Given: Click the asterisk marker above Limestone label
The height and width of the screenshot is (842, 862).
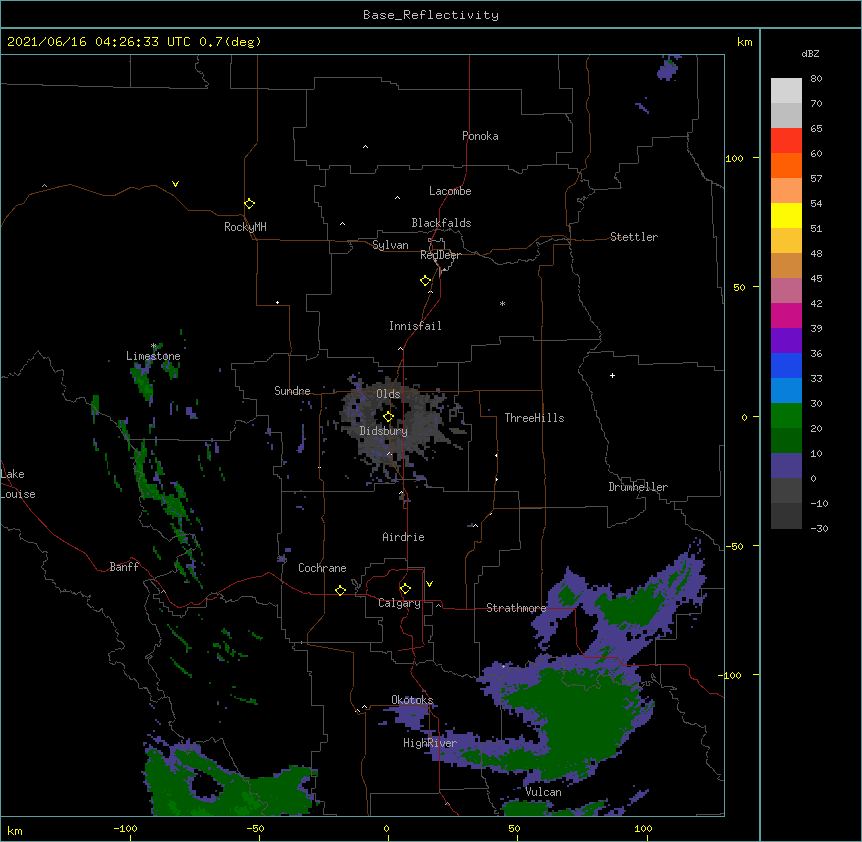Looking at the screenshot, I should click(154, 346).
